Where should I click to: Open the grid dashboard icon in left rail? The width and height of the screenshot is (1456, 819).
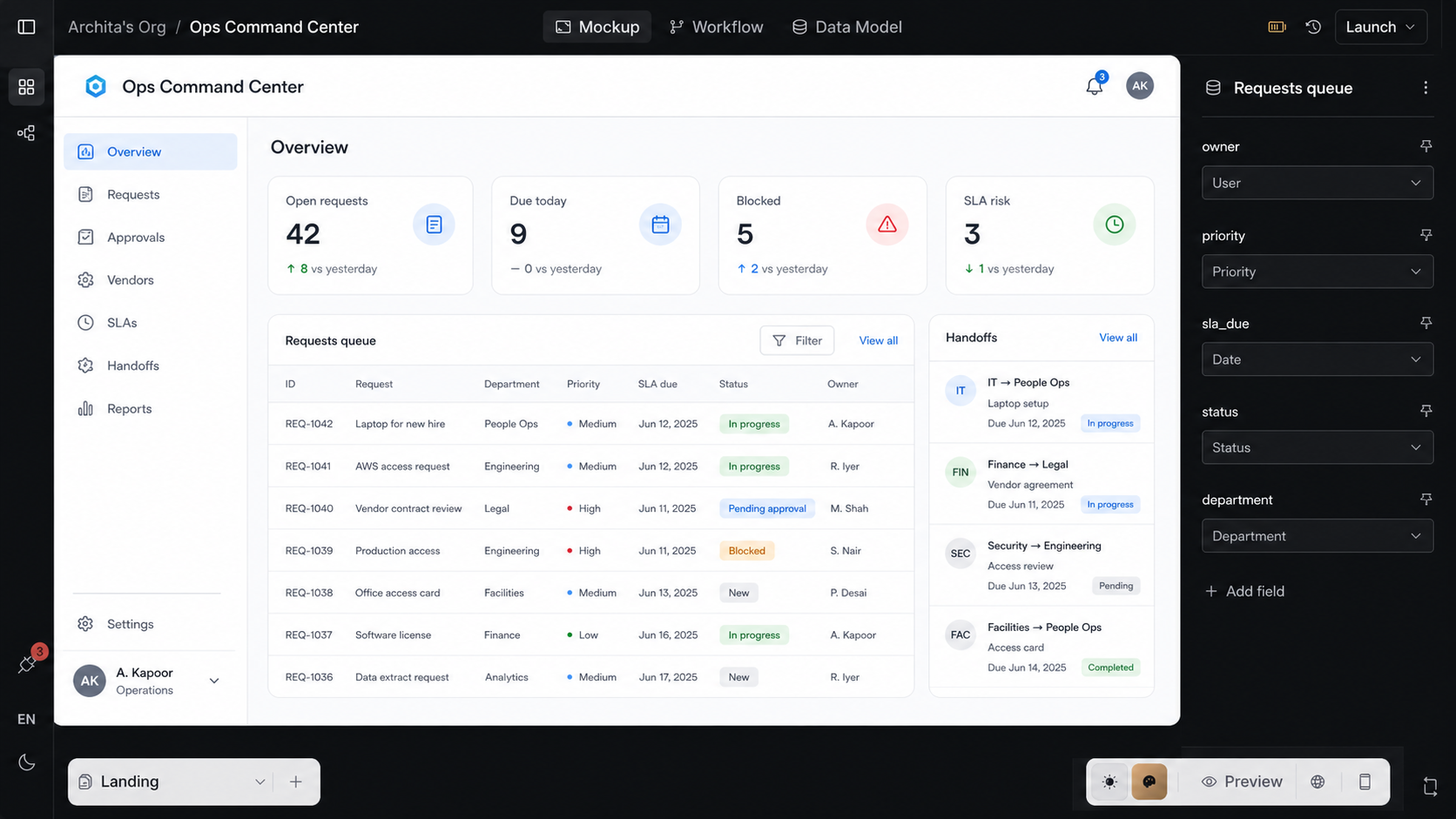tap(26, 87)
